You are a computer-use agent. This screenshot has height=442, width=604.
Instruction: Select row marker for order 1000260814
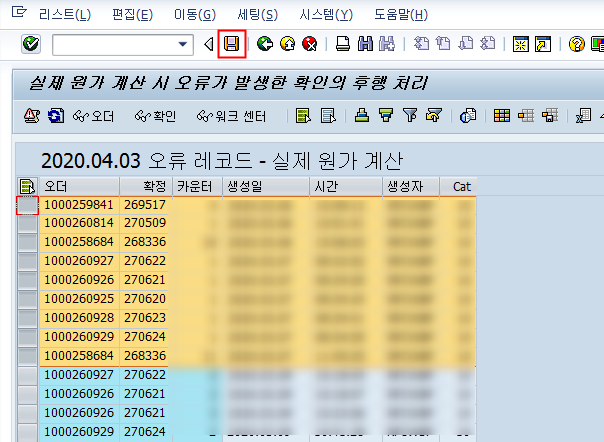[28, 224]
